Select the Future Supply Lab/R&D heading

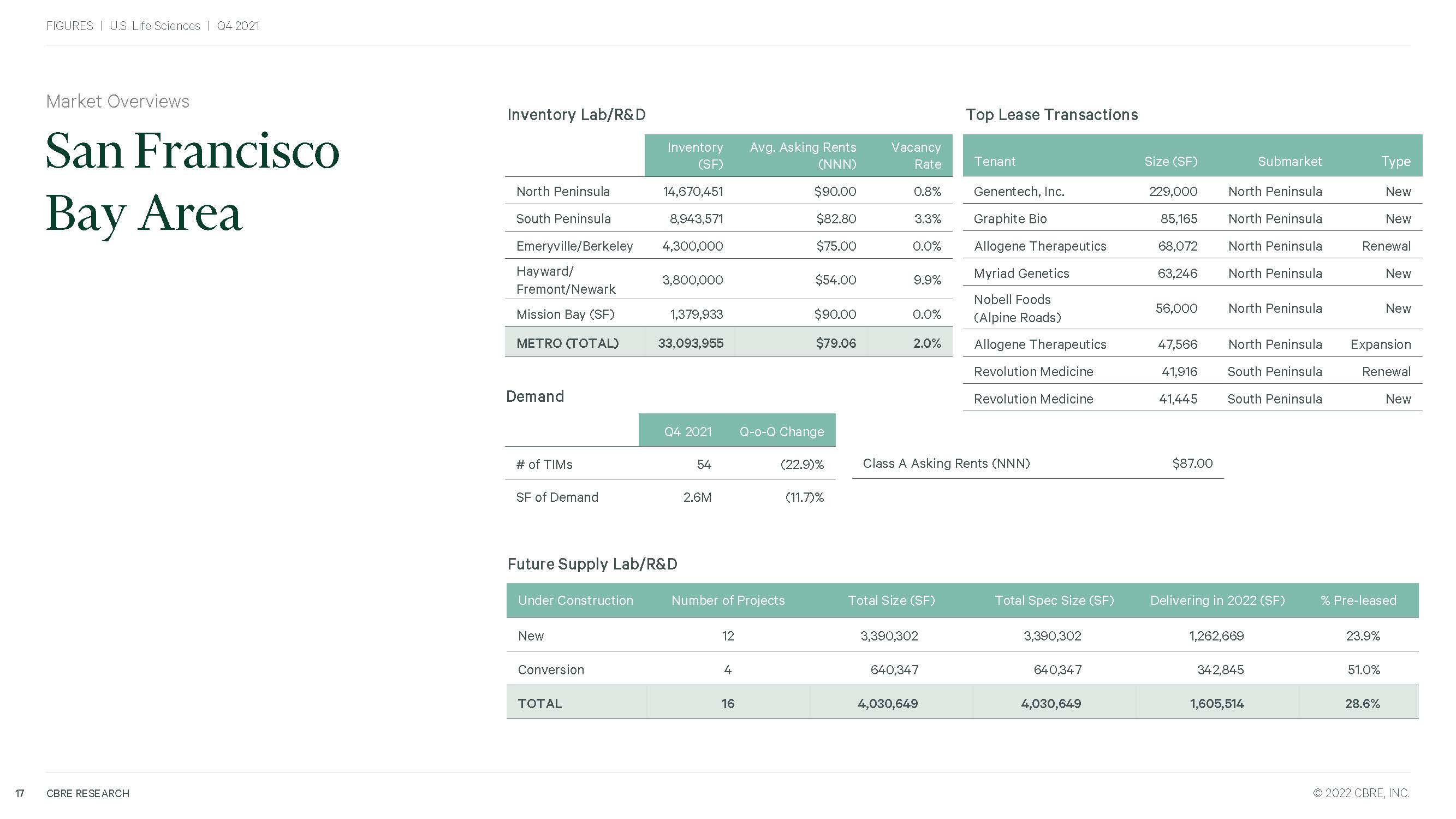(x=592, y=564)
